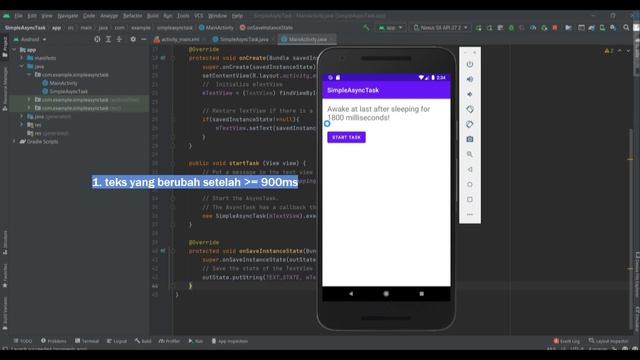Collapse the app module tree node

[14, 50]
